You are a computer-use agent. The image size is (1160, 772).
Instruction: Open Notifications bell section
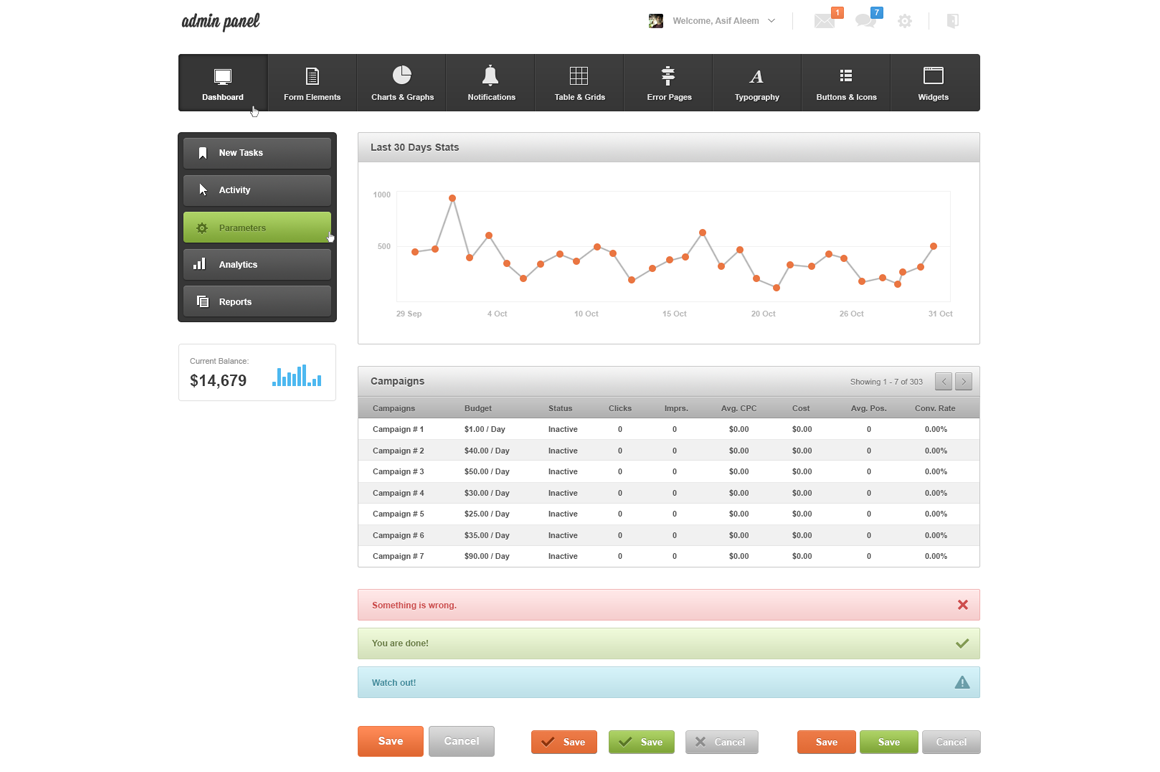[x=491, y=82]
